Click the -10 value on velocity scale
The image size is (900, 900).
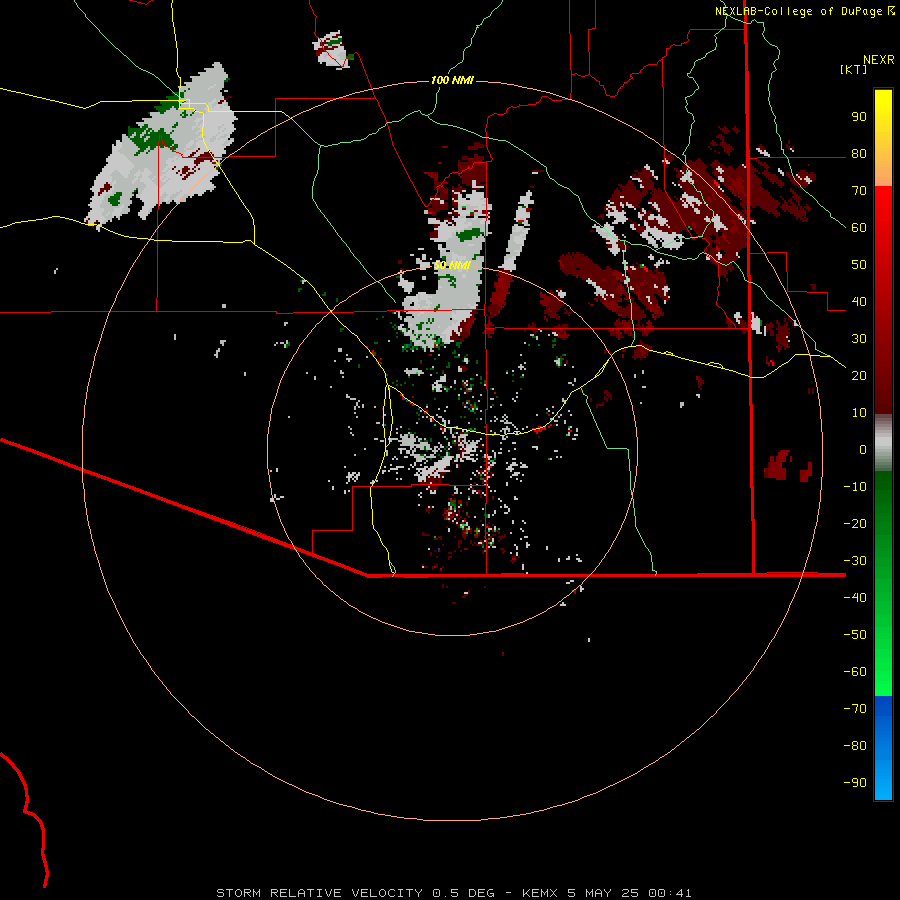(855, 487)
